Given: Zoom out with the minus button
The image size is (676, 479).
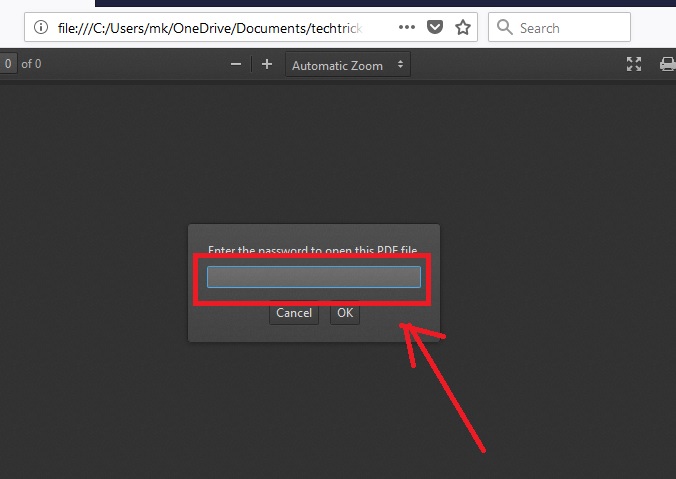Looking at the screenshot, I should coord(236,64).
